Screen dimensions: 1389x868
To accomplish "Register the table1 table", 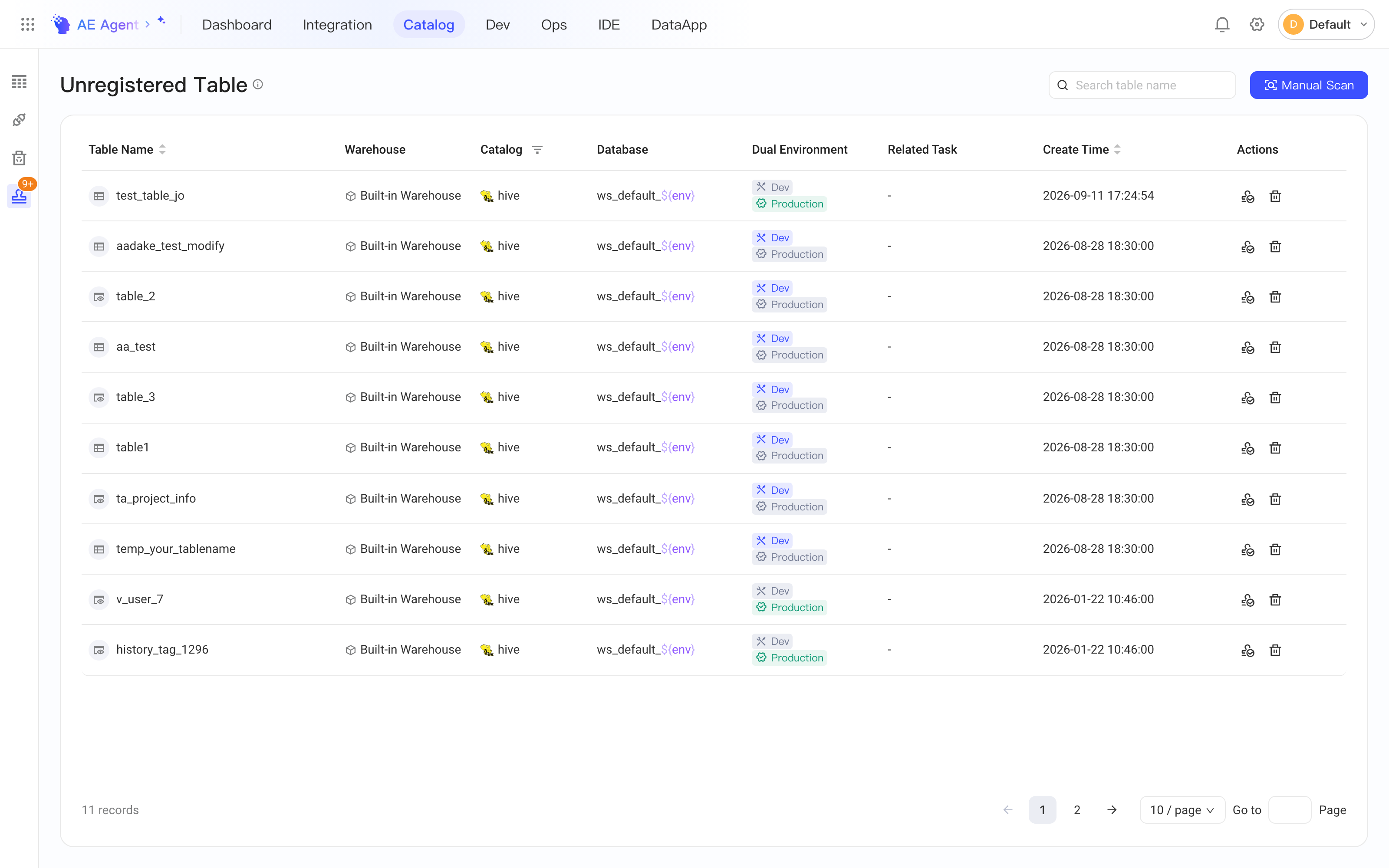I will 1247,448.
